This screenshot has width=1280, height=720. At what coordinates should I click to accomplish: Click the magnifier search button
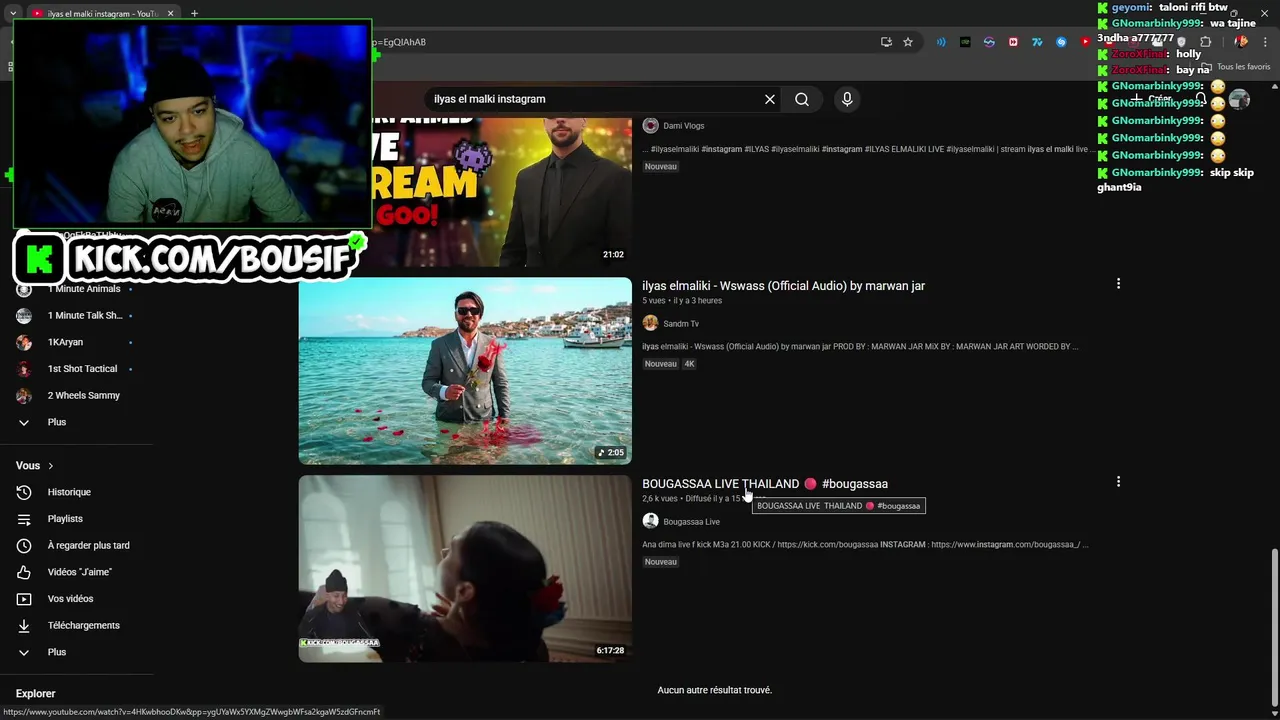802,99
